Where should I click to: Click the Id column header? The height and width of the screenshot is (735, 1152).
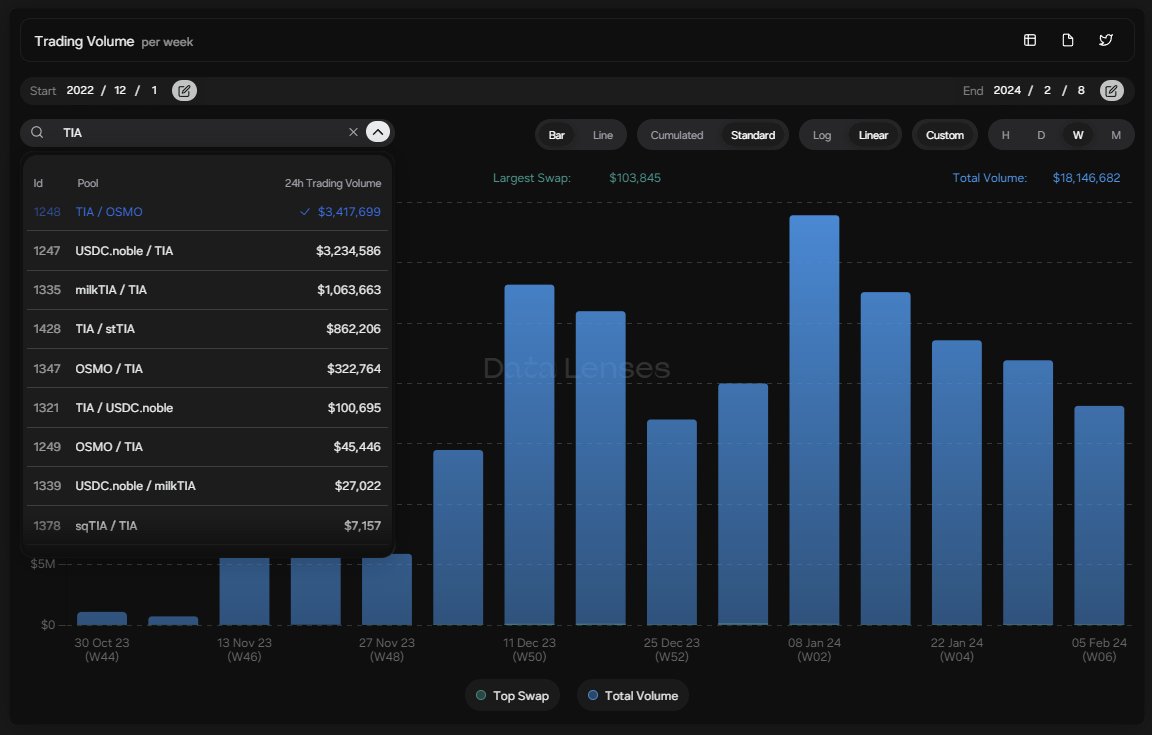click(x=38, y=183)
